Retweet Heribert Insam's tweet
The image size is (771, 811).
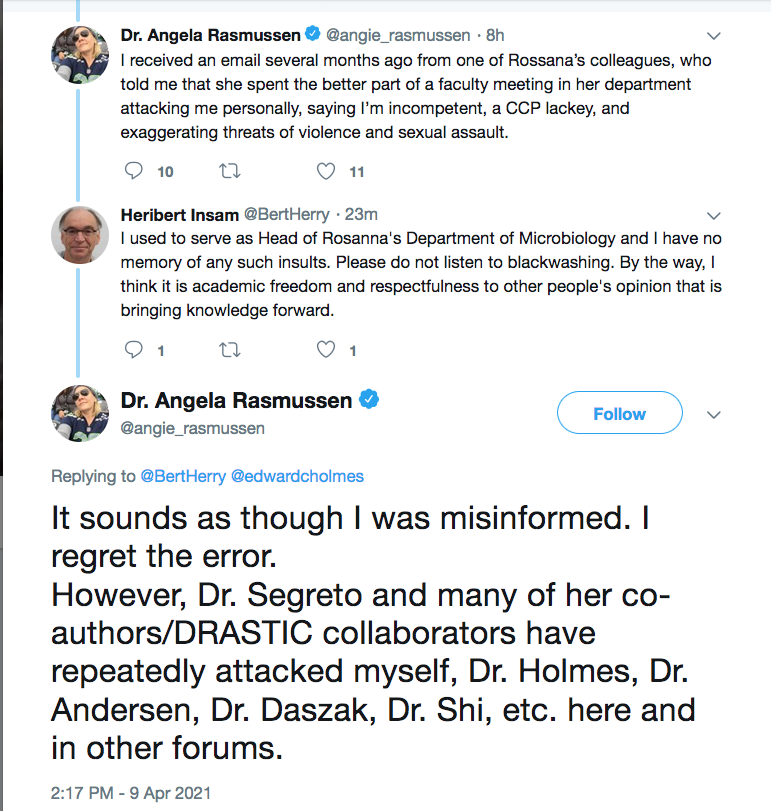229,350
